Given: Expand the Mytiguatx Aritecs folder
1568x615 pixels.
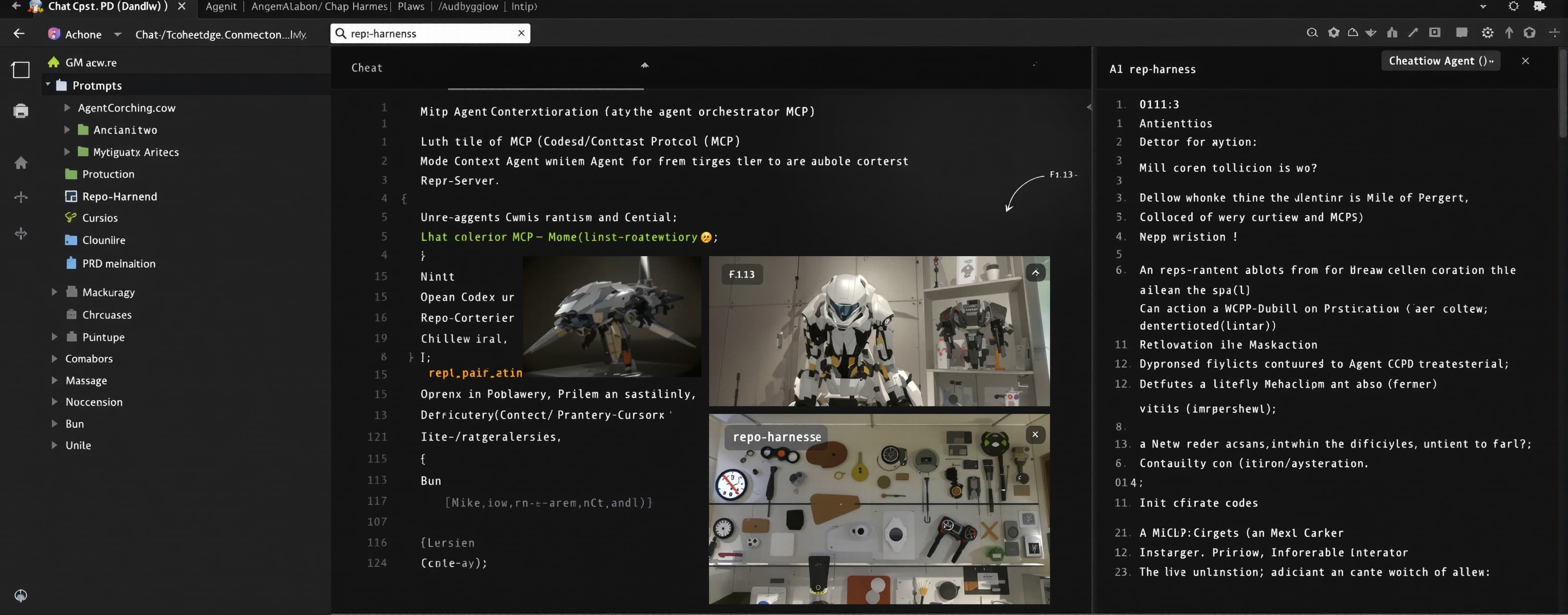Looking at the screenshot, I should pyautogui.click(x=67, y=152).
